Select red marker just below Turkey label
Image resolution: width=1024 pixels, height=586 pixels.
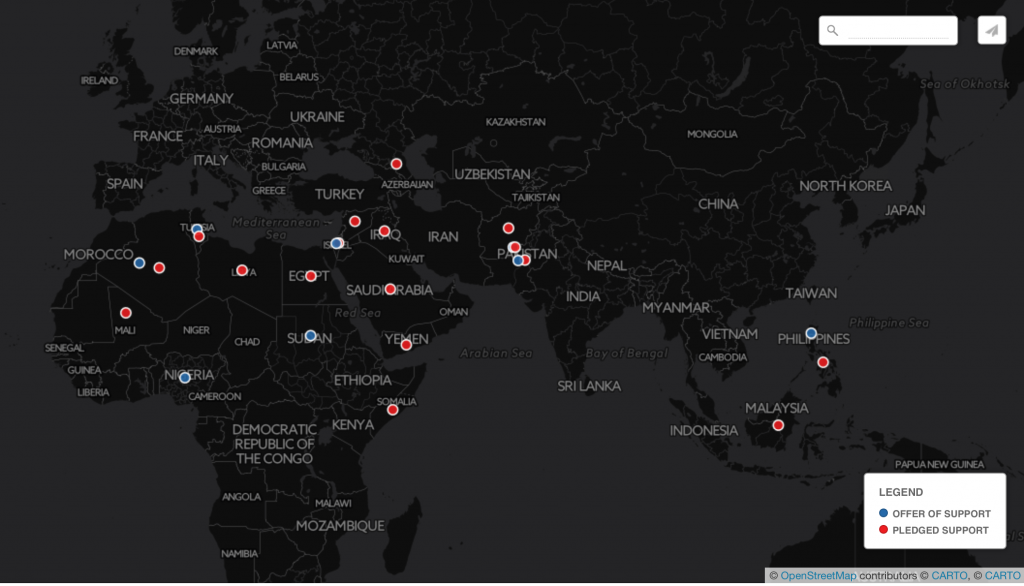pyautogui.click(x=355, y=221)
